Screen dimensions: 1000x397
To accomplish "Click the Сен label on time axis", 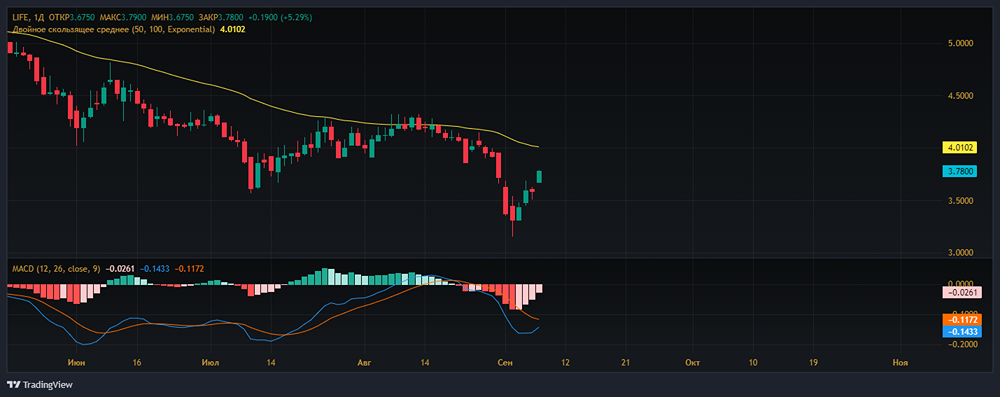I will [x=504, y=362].
